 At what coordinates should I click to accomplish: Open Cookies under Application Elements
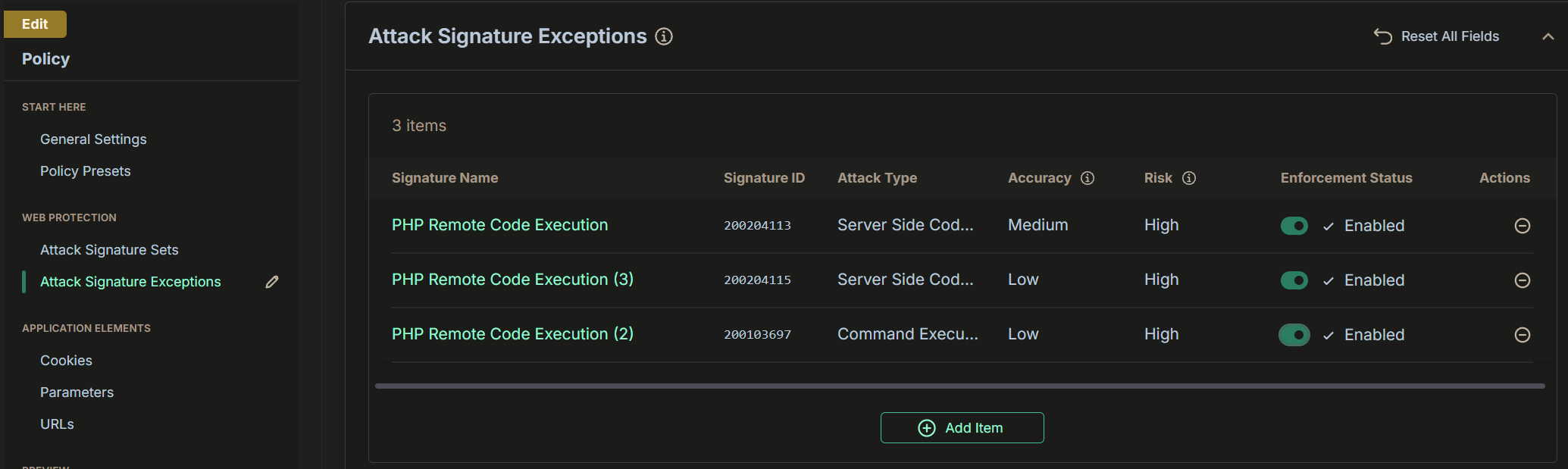tap(66, 361)
